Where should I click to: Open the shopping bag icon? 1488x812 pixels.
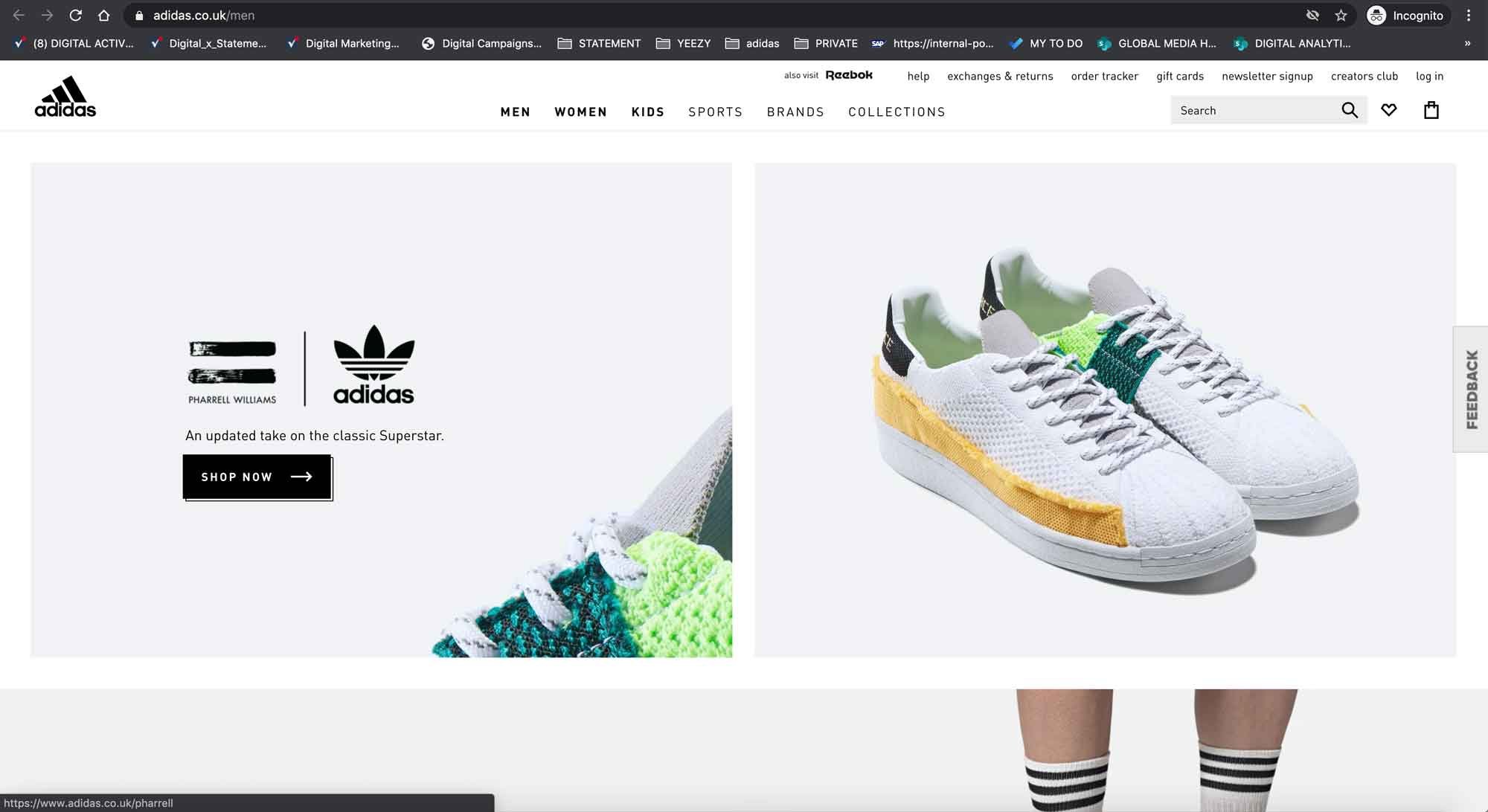[1431, 110]
